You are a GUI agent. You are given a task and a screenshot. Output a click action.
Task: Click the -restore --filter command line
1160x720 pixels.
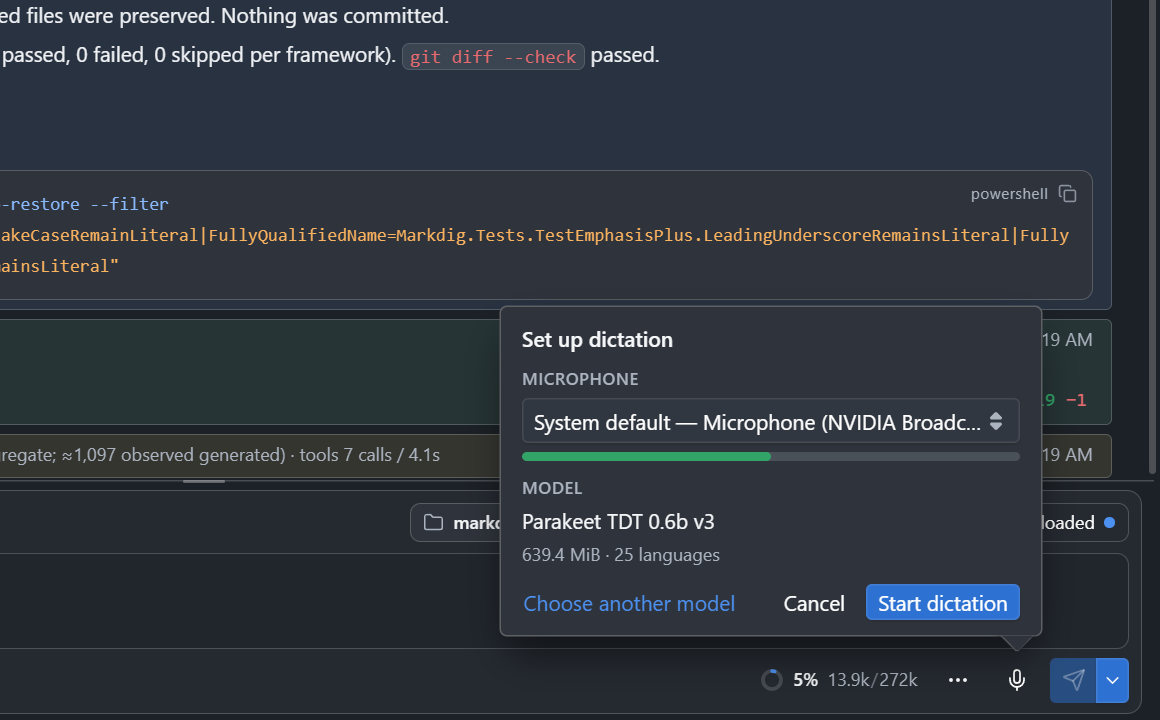pos(84,204)
